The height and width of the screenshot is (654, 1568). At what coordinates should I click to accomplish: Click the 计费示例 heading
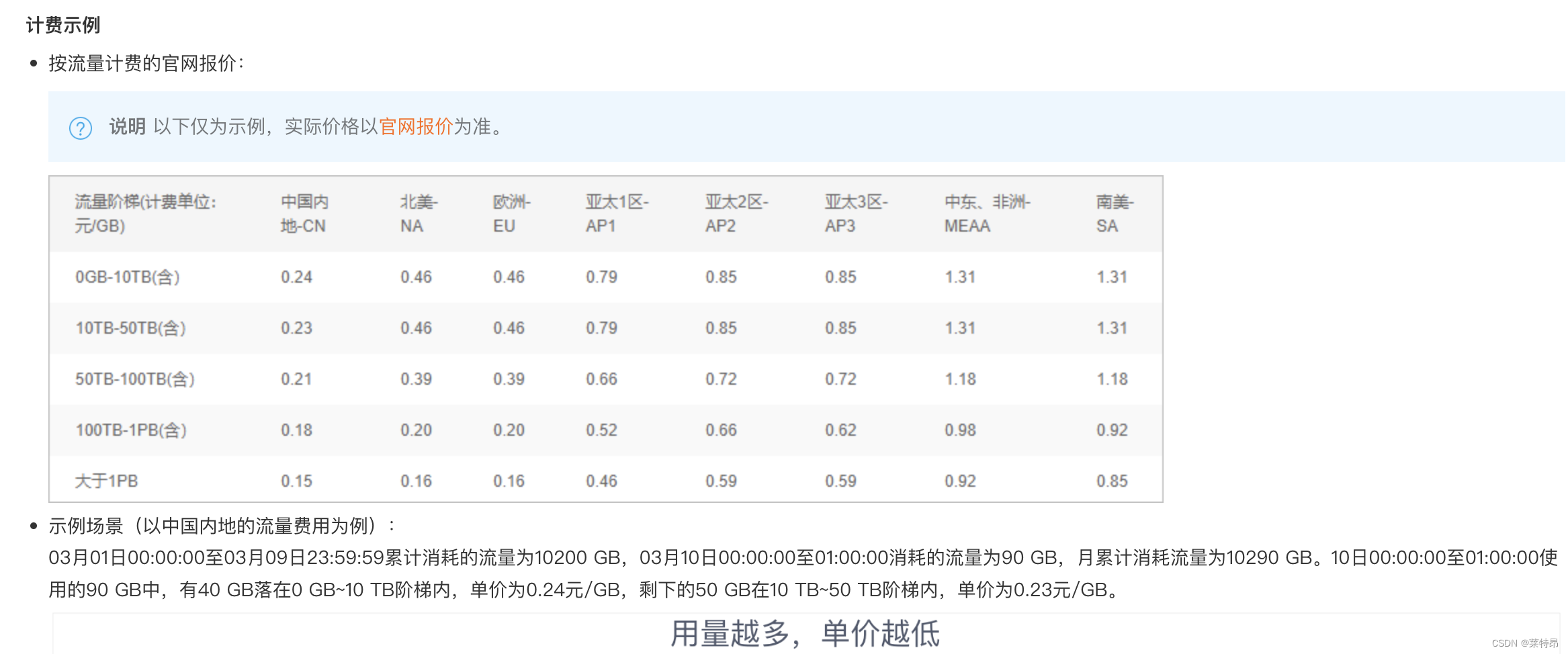[x=63, y=26]
